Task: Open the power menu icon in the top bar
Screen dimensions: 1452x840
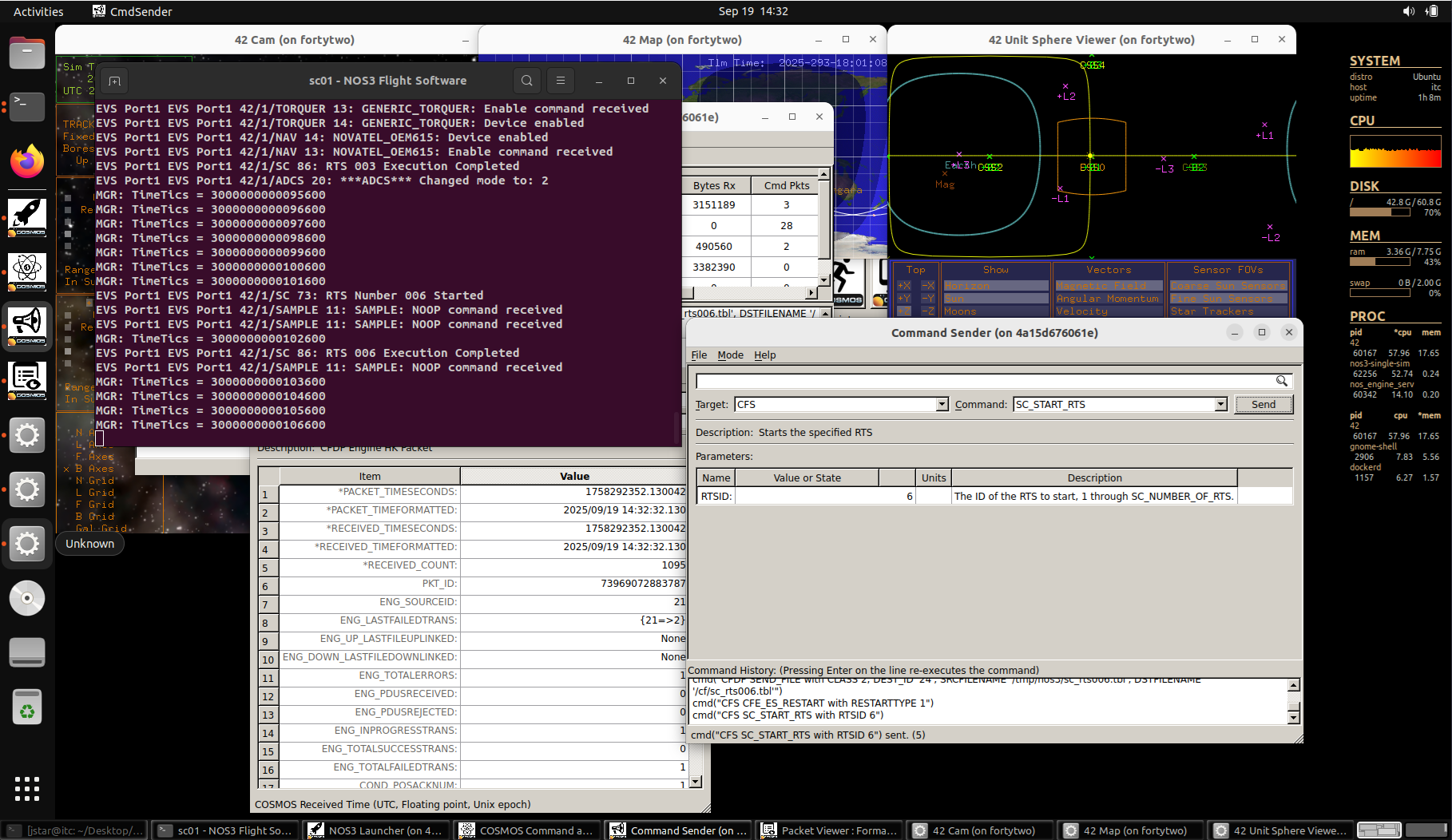Action: (x=1432, y=11)
